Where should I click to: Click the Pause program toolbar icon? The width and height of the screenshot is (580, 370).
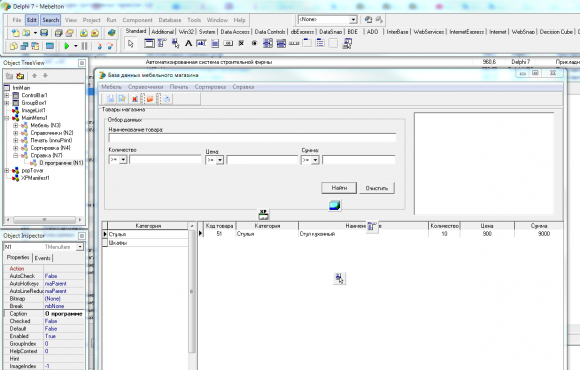(x=84, y=46)
